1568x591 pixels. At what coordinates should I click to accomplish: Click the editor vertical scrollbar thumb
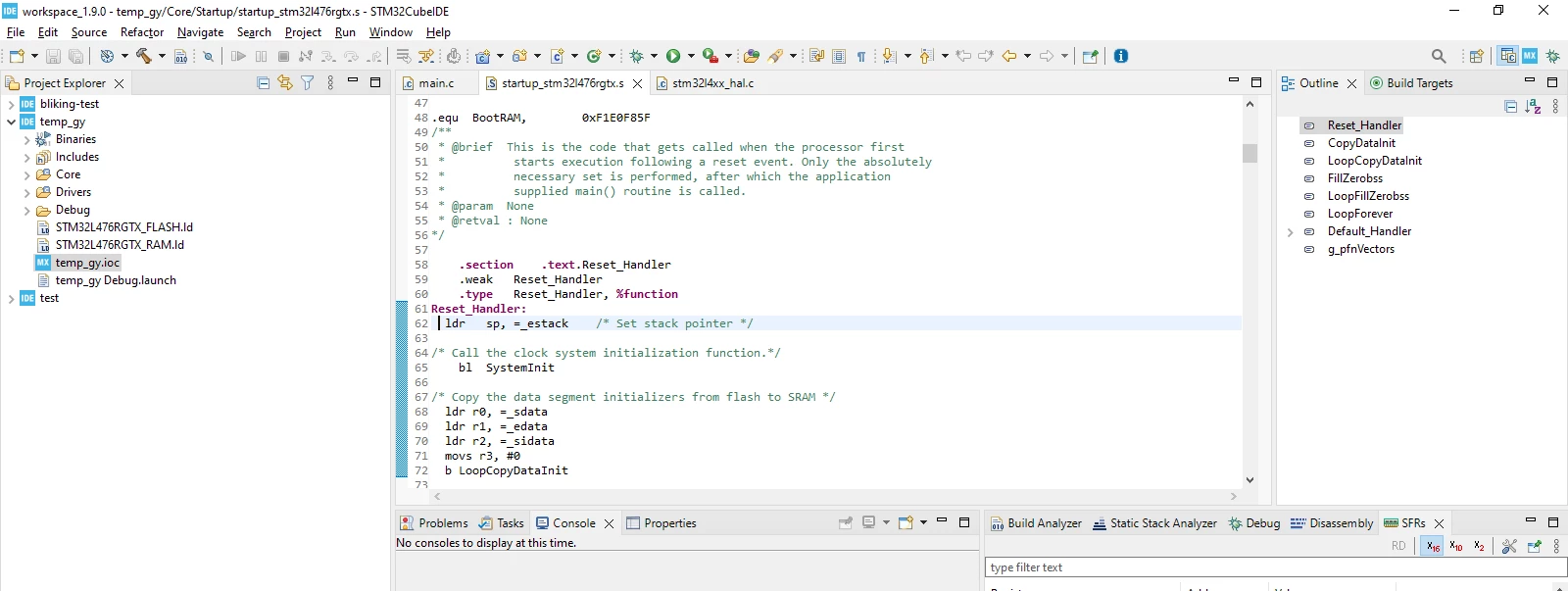[x=1249, y=153]
